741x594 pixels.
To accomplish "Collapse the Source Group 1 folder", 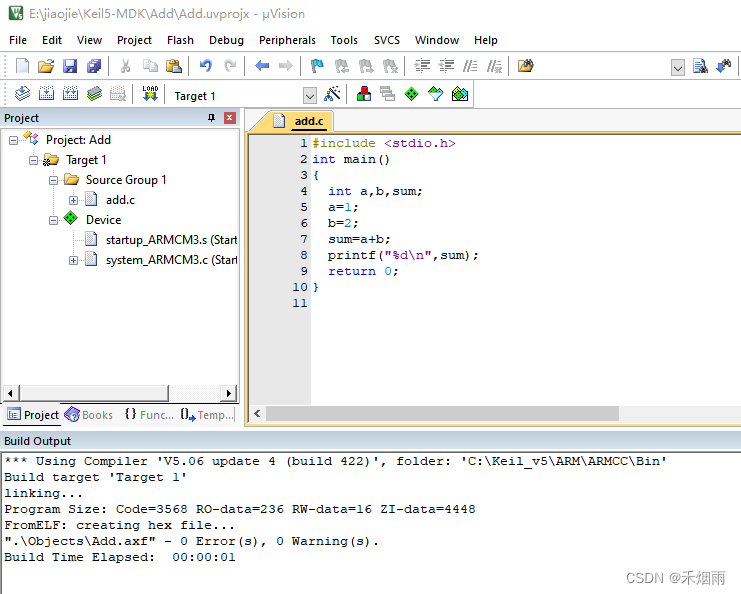I will [x=54, y=180].
